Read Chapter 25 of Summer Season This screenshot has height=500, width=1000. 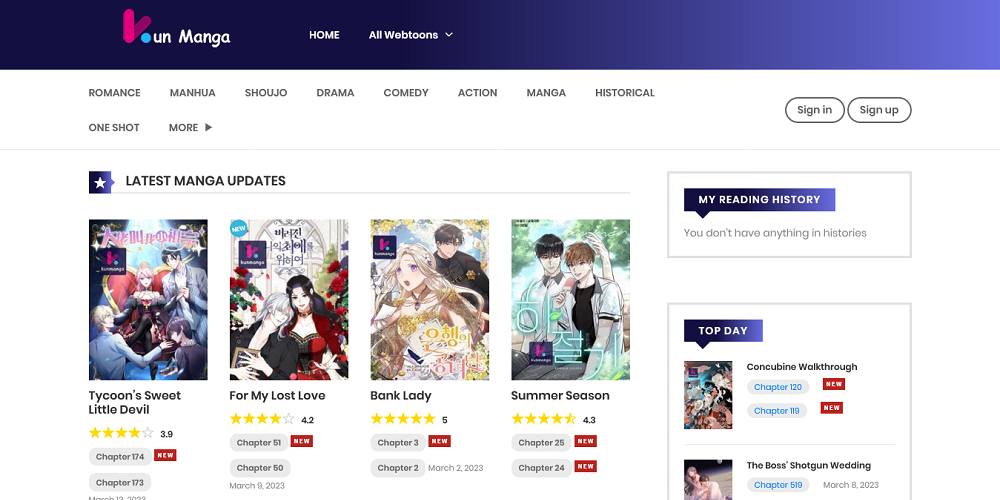pos(541,443)
